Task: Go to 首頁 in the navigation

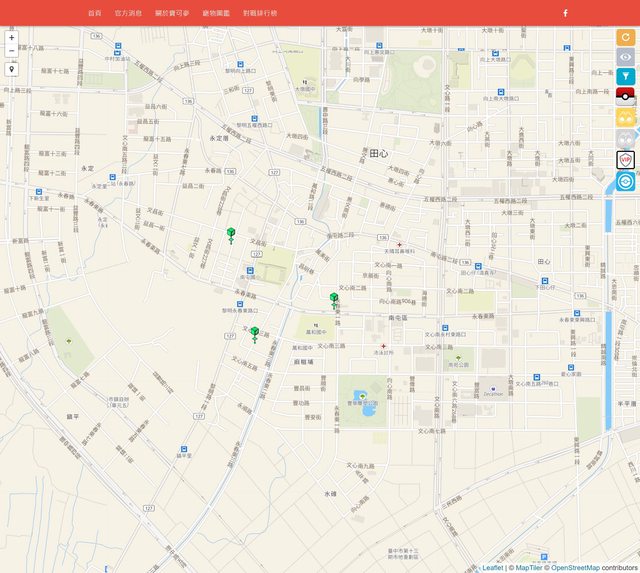Action: [94, 13]
